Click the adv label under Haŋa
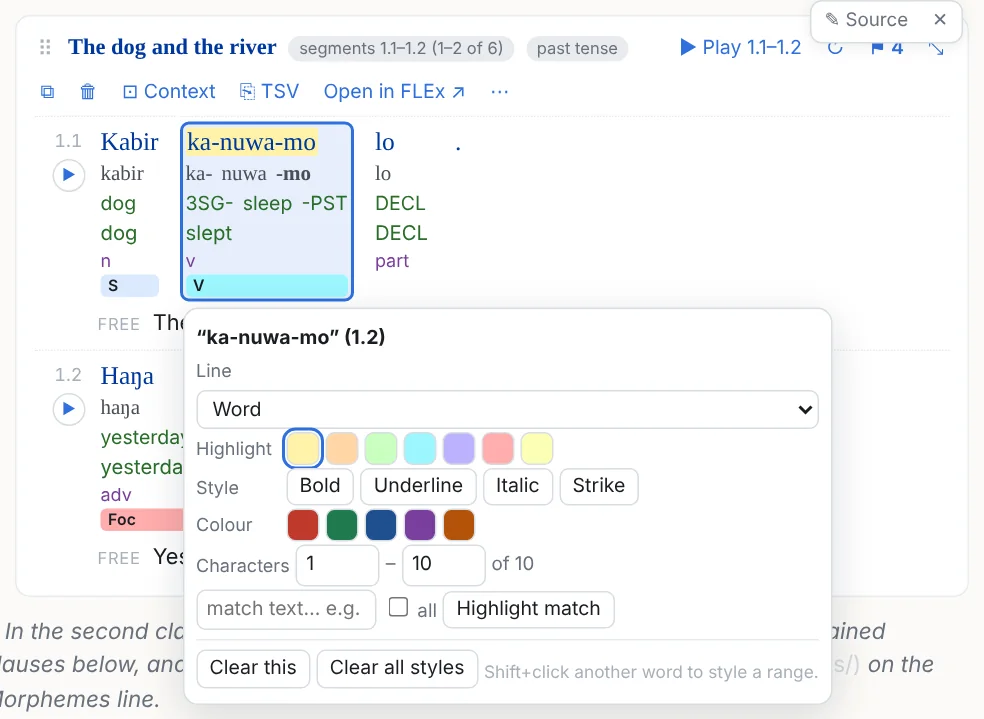This screenshot has width=984, height=719. tap(116, 495)
